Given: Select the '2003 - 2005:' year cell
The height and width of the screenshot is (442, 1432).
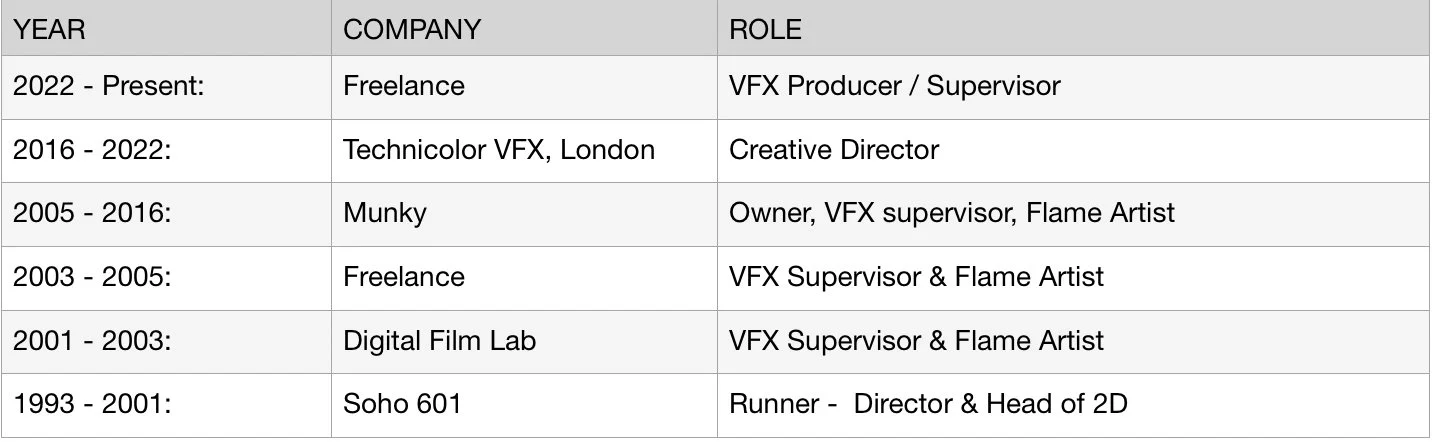Looking at the screenshot, I should pyautogui.click(x=91, y=277).
